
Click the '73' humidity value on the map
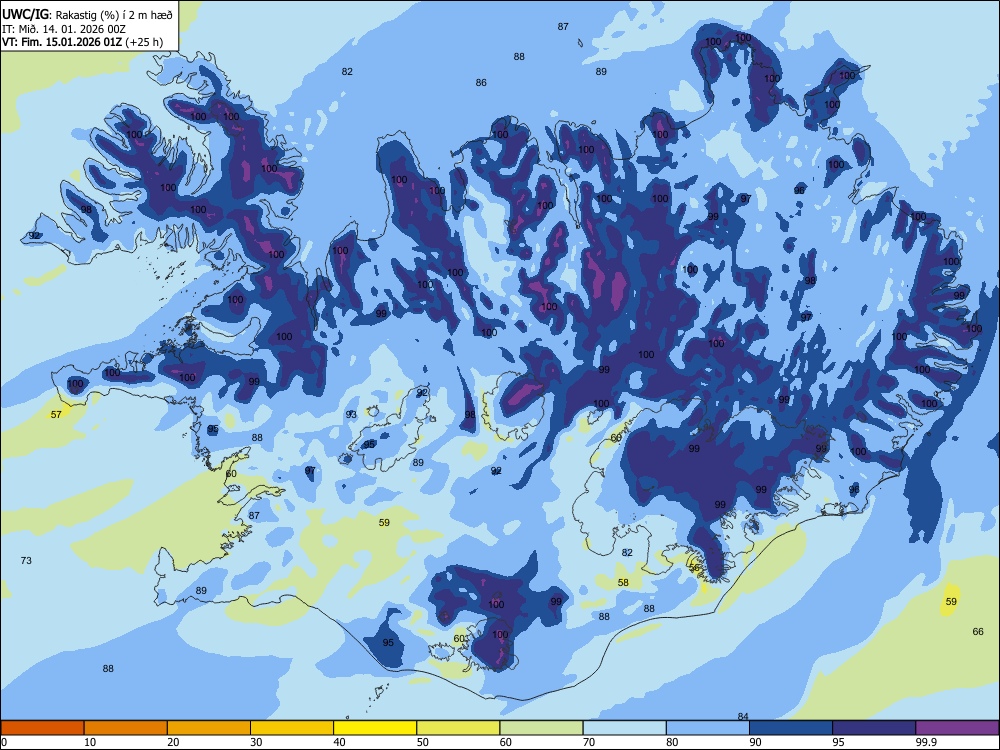pyautogui.click(x=26, y=561)
